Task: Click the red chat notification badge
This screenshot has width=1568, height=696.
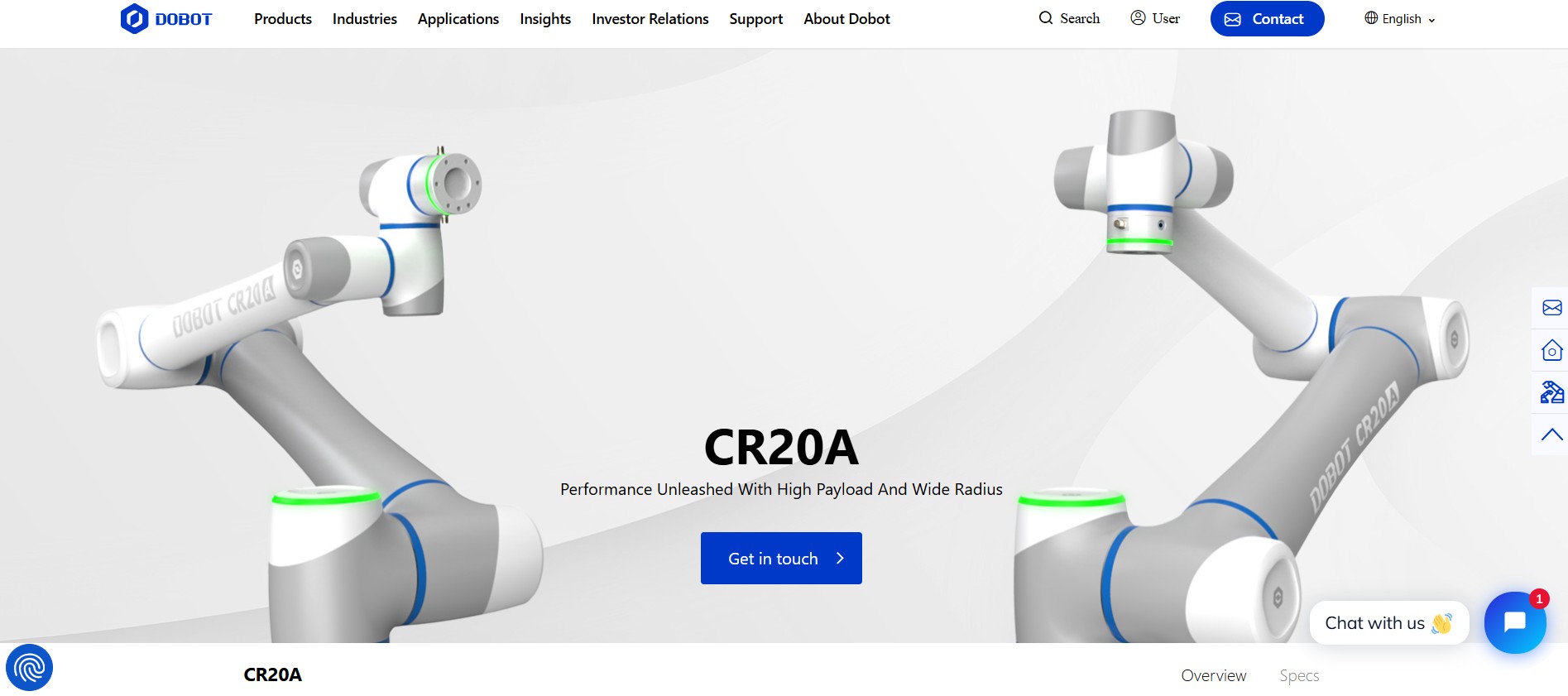Action: point(1539,598)
